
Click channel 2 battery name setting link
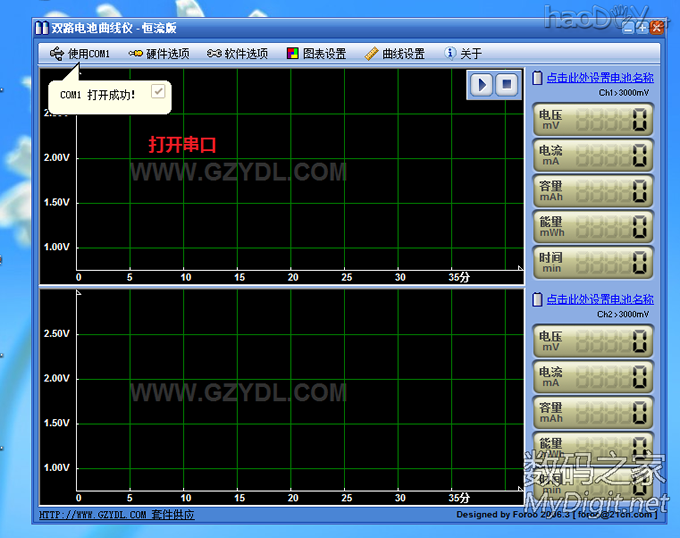point(599,299)
